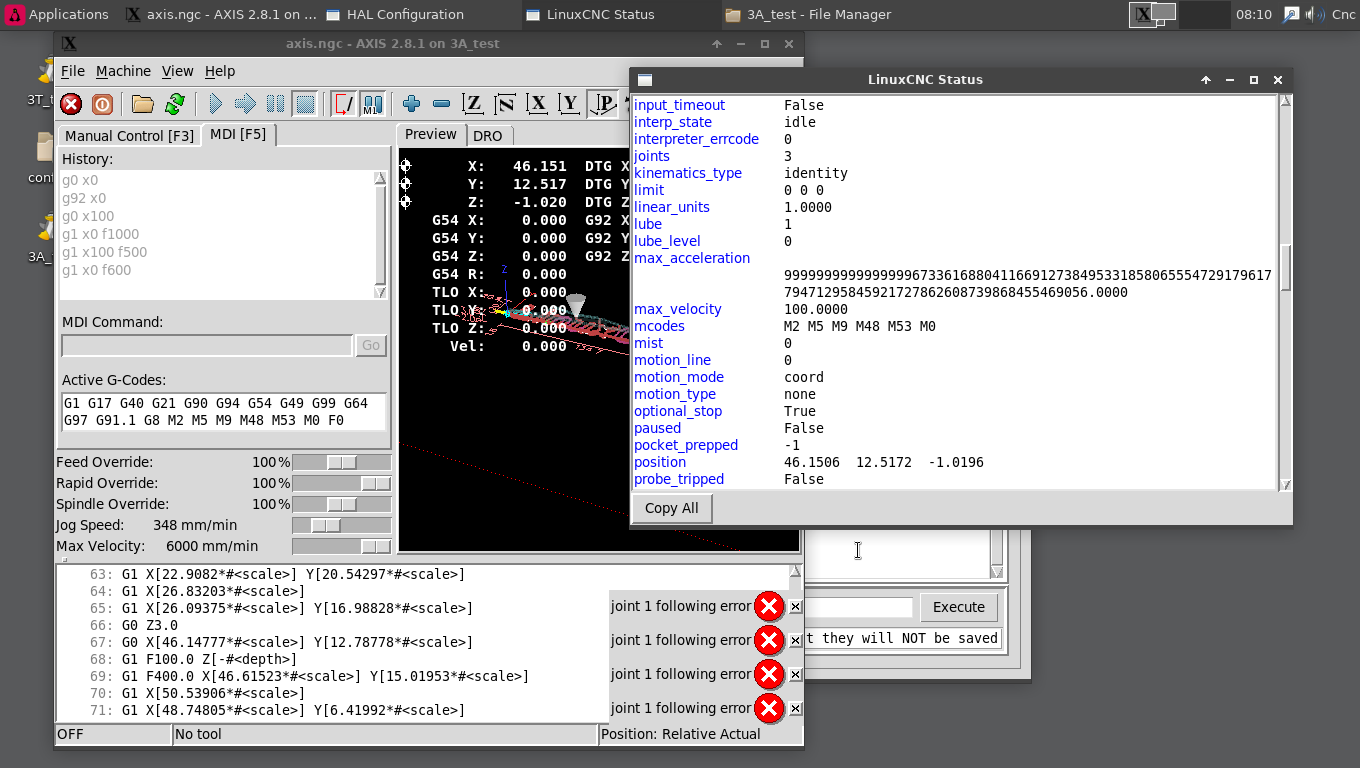1360x768 pixels.
Task: Select perspective P view
Action: coord(603,104)
